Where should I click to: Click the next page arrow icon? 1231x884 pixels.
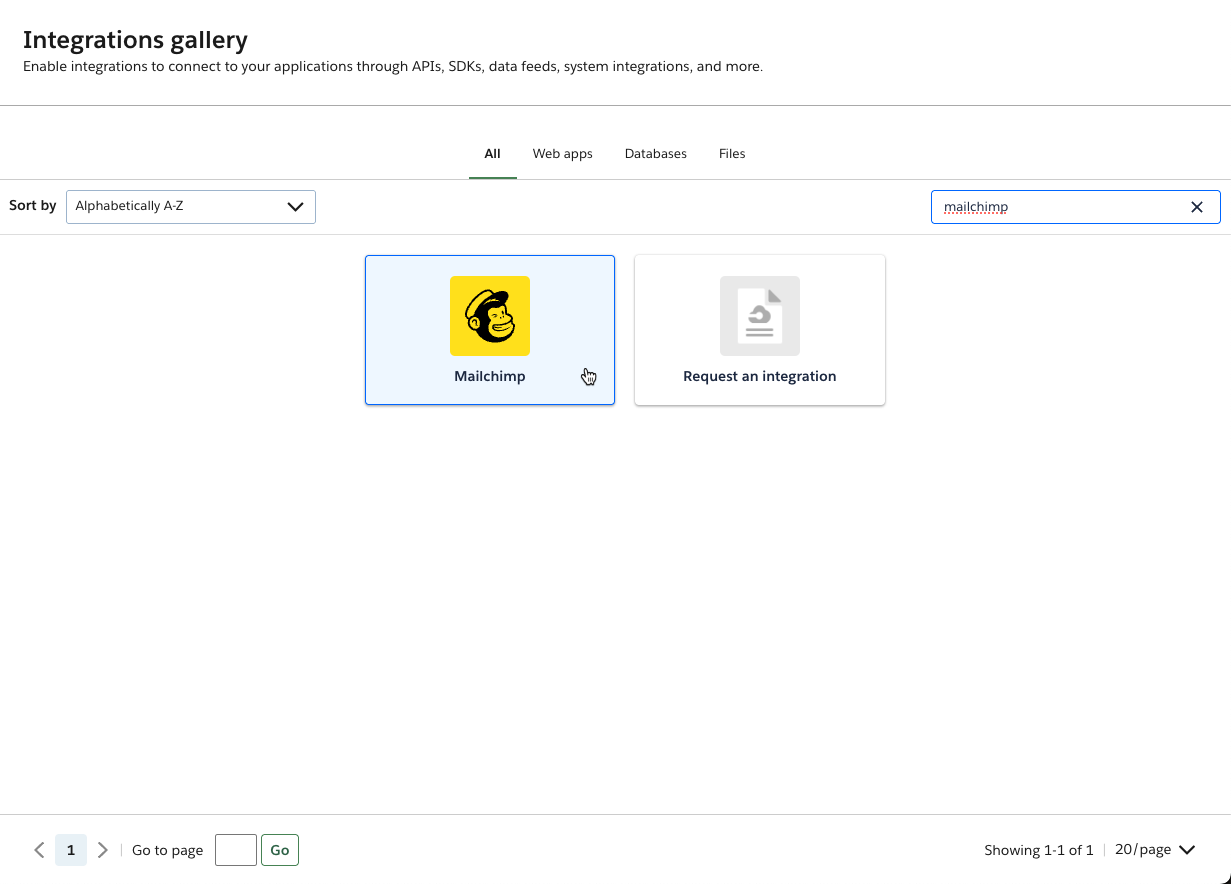[x=102, y=849]
